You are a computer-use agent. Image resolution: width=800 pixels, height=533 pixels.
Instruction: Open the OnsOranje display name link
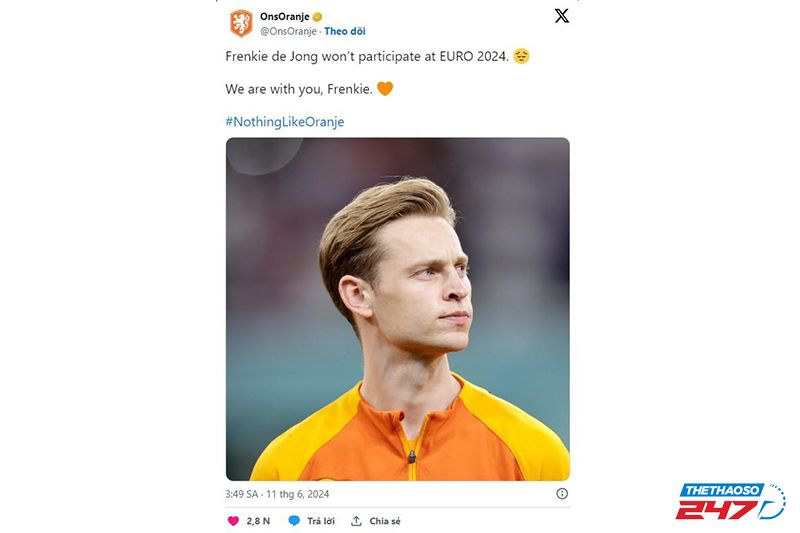pyautogui.click(x=284, y=17)
